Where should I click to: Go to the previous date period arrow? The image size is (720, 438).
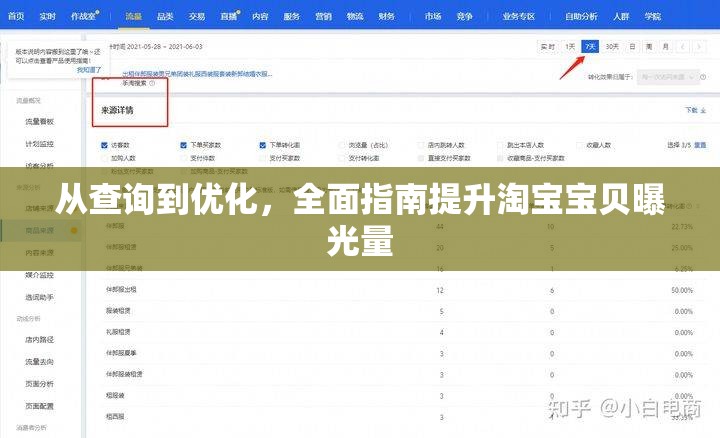(683, 47)
